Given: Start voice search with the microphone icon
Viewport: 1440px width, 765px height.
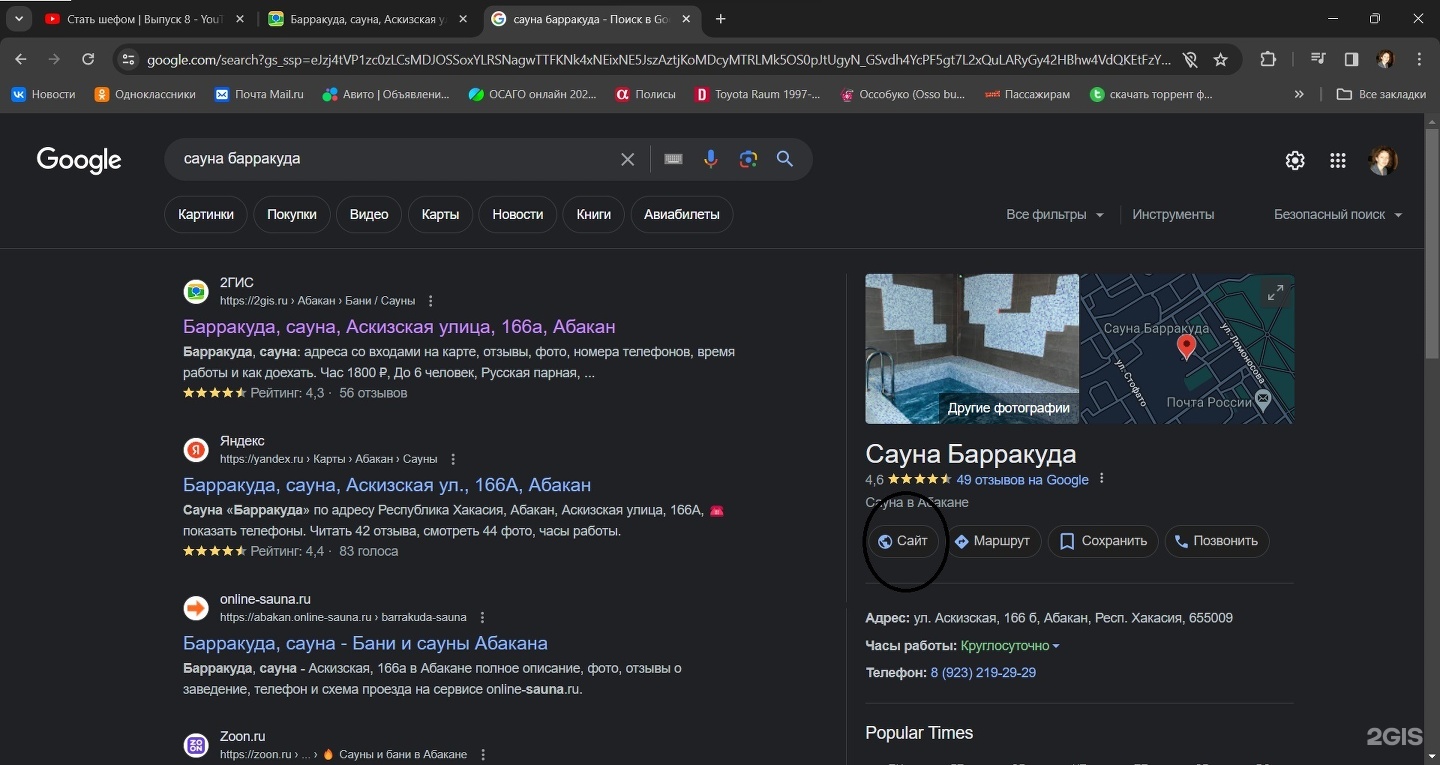Looking at the screenshot, I should 711,159.
